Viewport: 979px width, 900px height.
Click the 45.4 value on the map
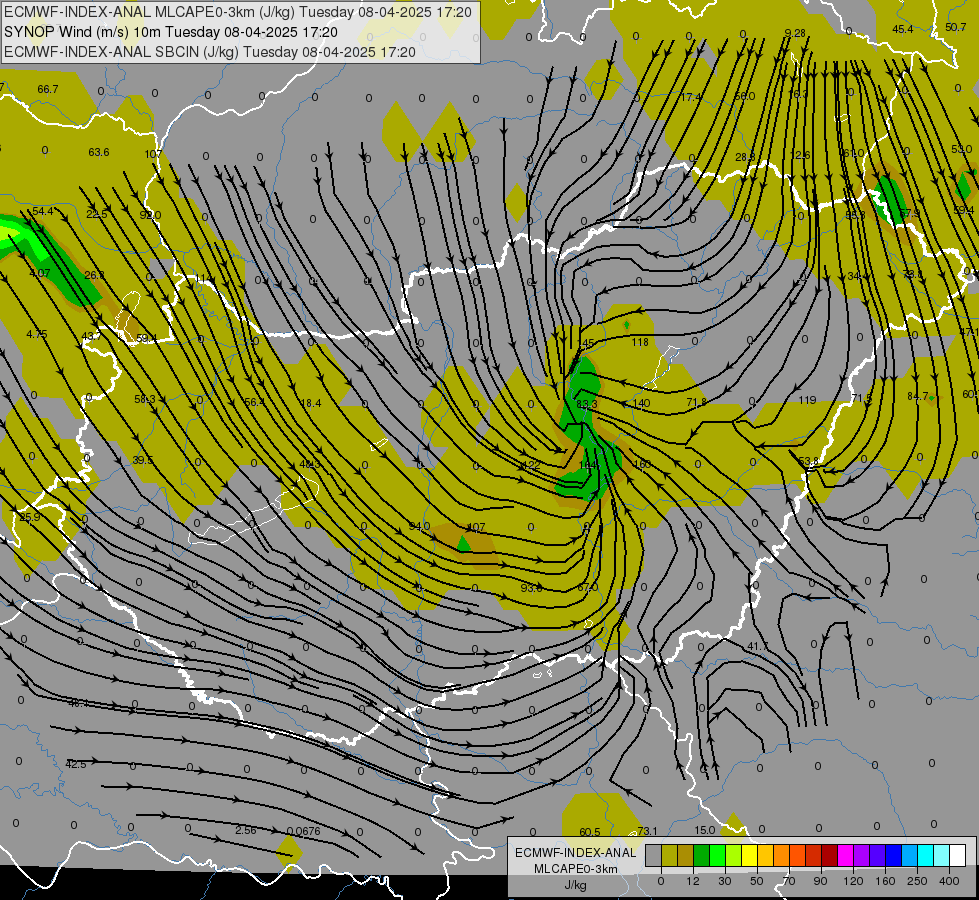(902, 29)
